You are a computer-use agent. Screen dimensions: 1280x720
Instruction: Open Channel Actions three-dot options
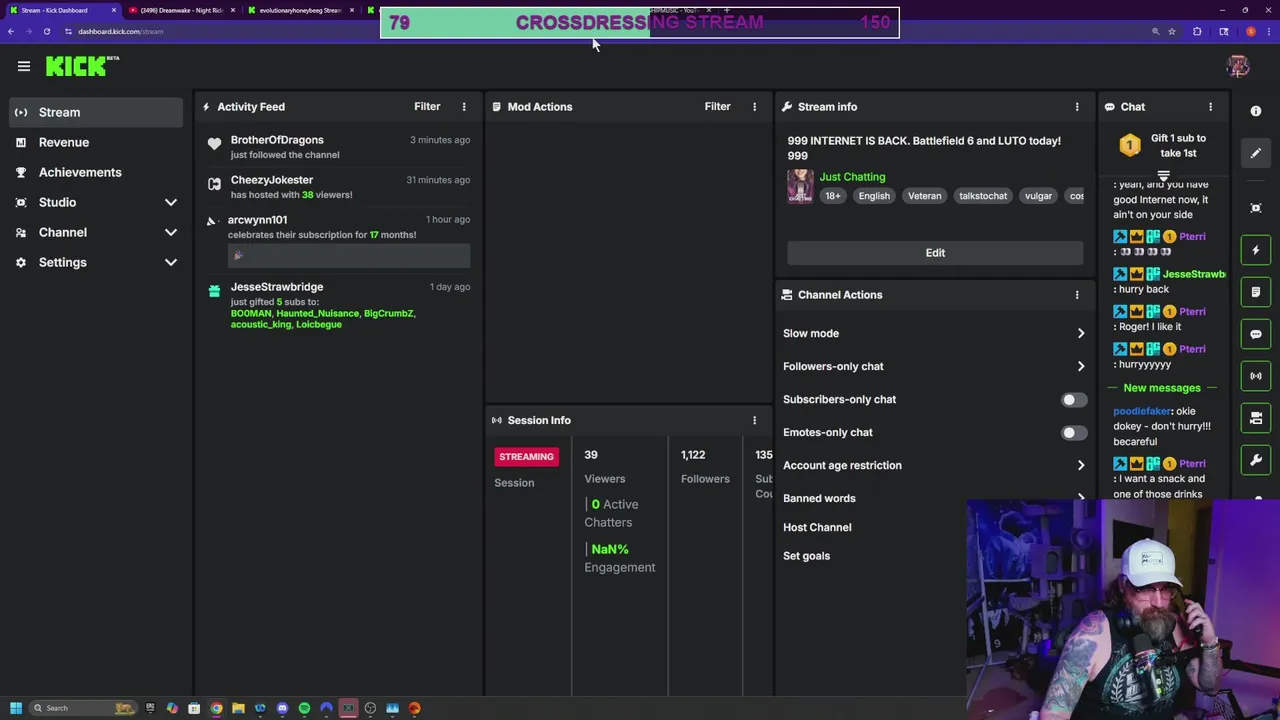pos(1077,295)
